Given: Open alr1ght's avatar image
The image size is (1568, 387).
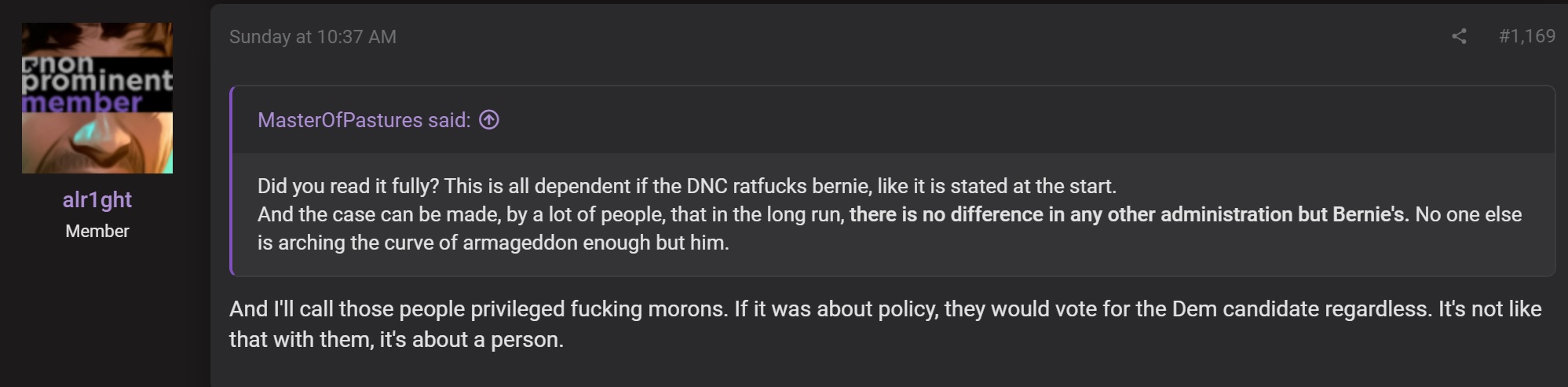Looking at the screenshot, I should coord(97,98).
